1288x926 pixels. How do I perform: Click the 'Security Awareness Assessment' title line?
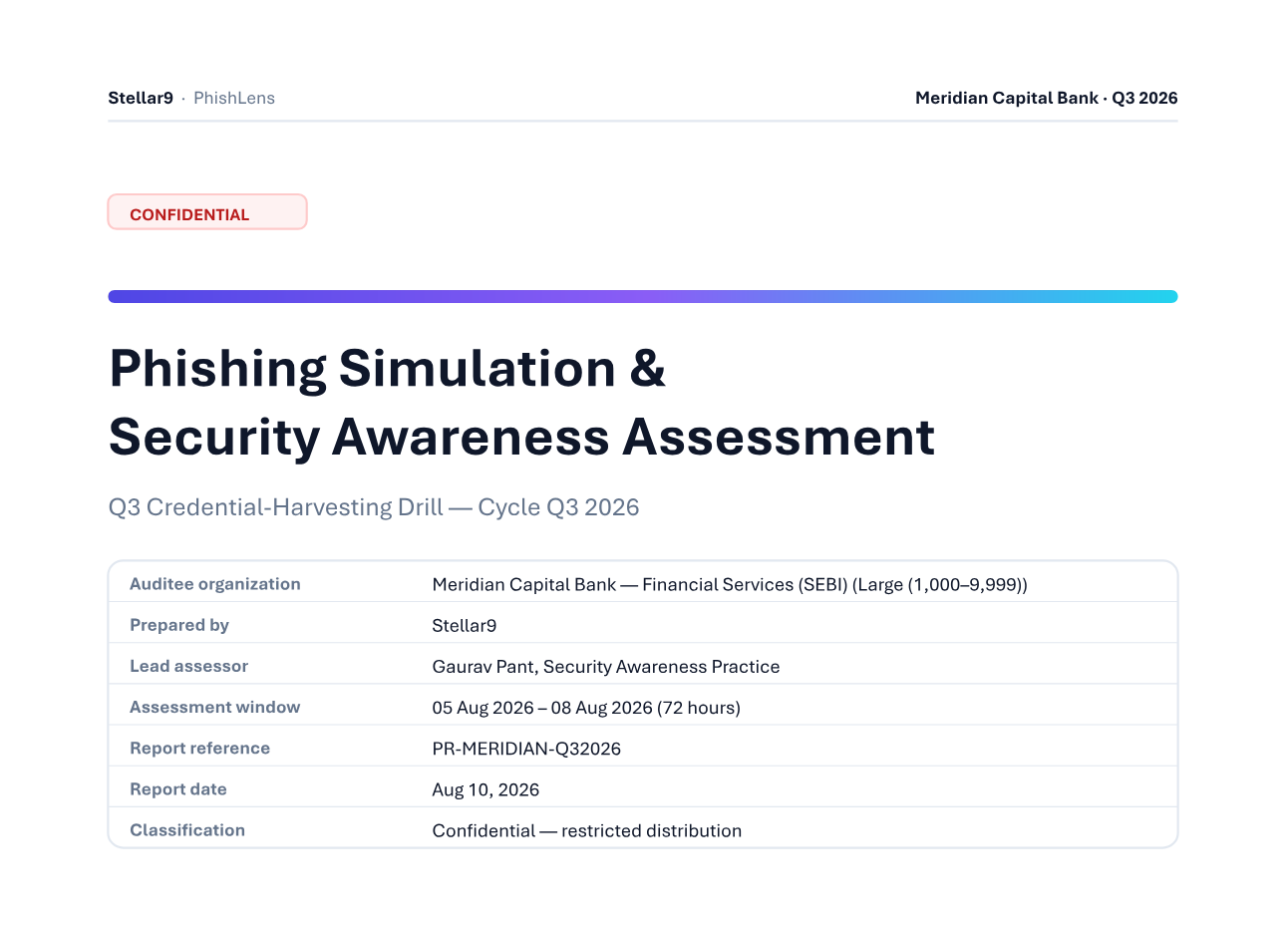(522, 438)
